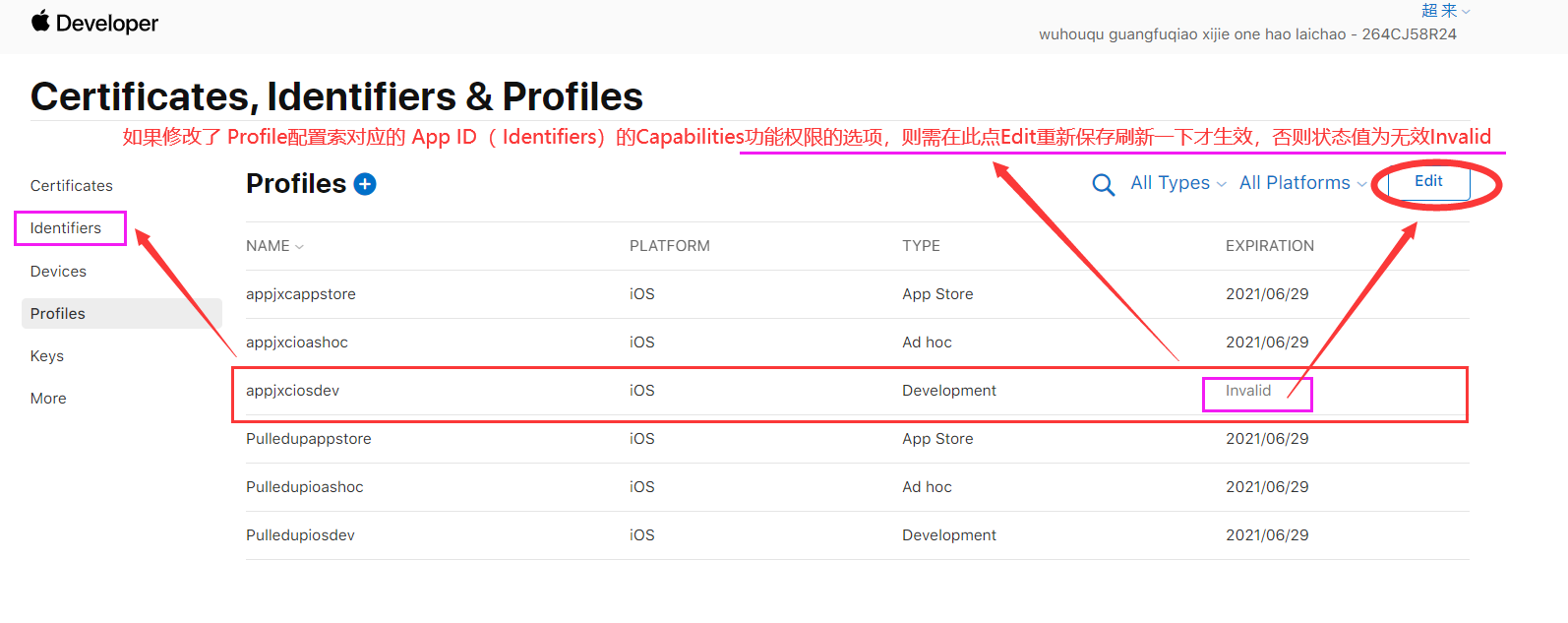
Task: Open the Pulledupioashoc profile
Action: [x=305, y=487]
